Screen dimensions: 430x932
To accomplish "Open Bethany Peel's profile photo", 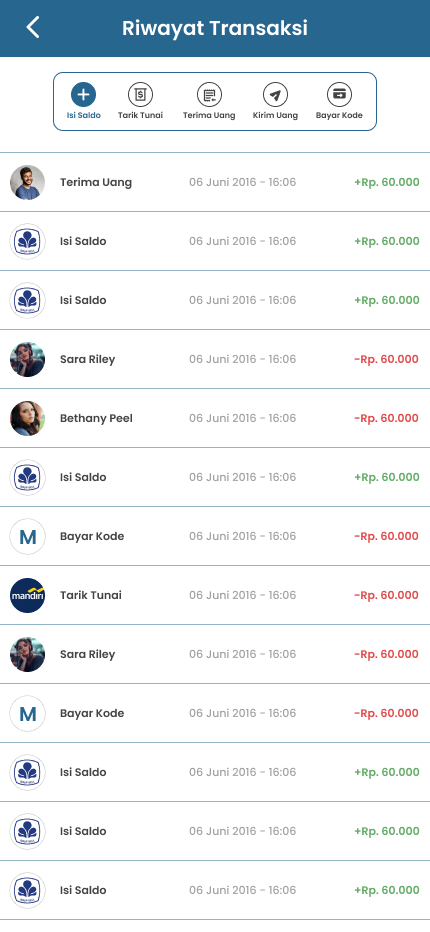I will tap(27, 418).
